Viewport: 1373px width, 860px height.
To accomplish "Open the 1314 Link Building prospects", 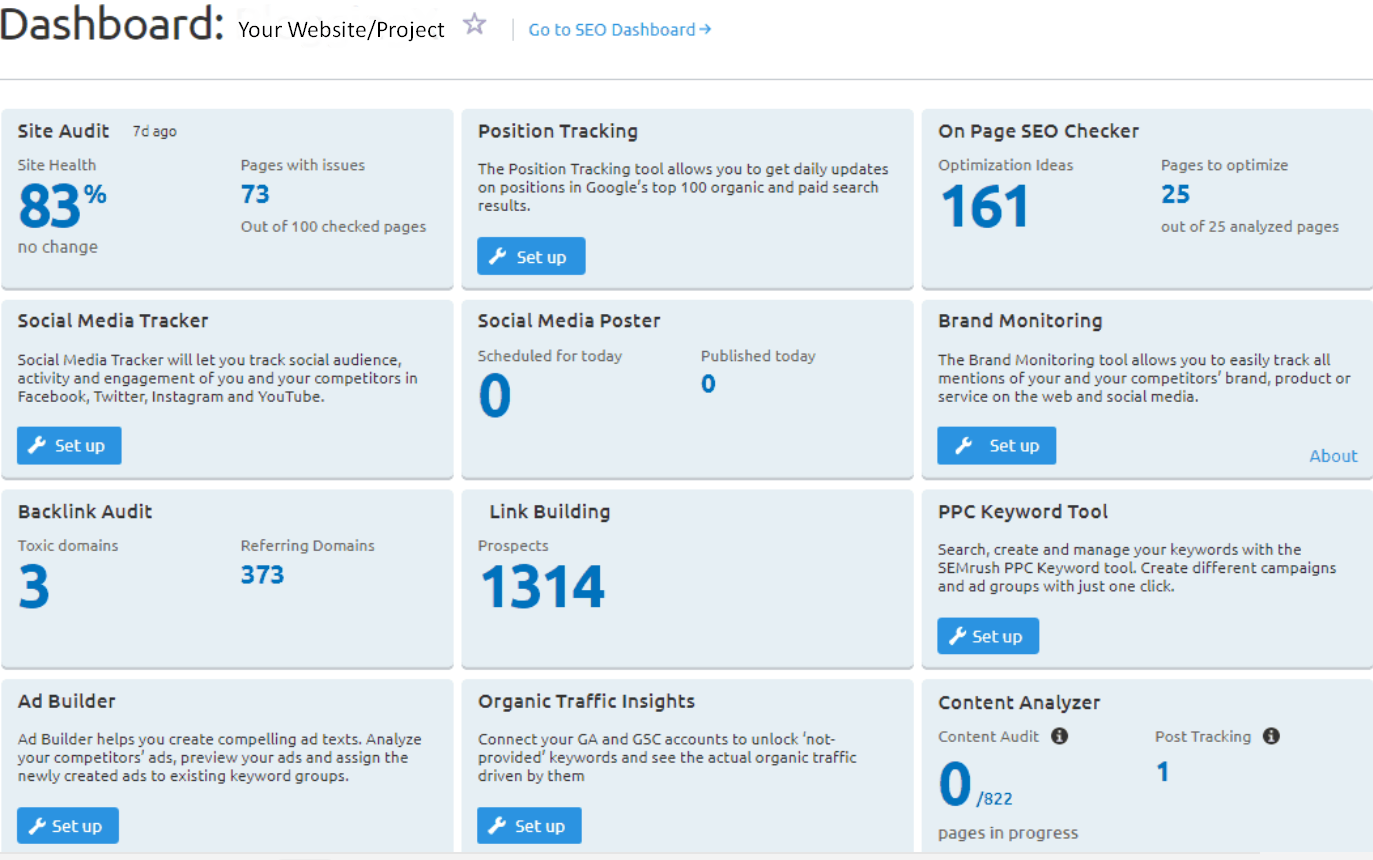I will (x=543, y=587).
